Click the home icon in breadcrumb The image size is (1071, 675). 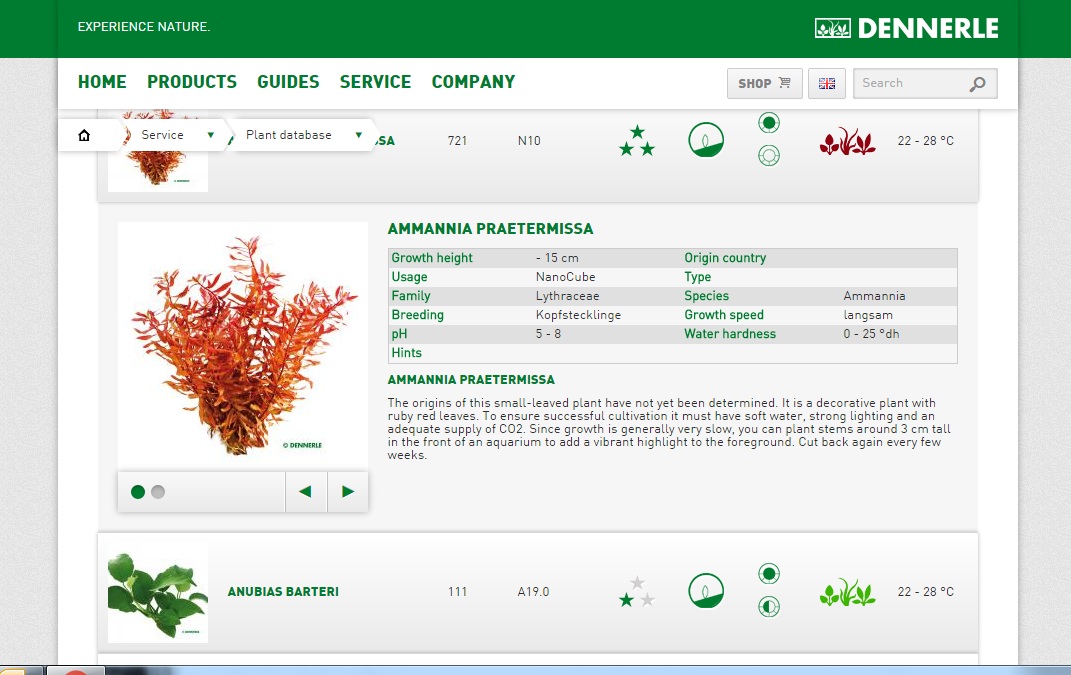[84, 135]
